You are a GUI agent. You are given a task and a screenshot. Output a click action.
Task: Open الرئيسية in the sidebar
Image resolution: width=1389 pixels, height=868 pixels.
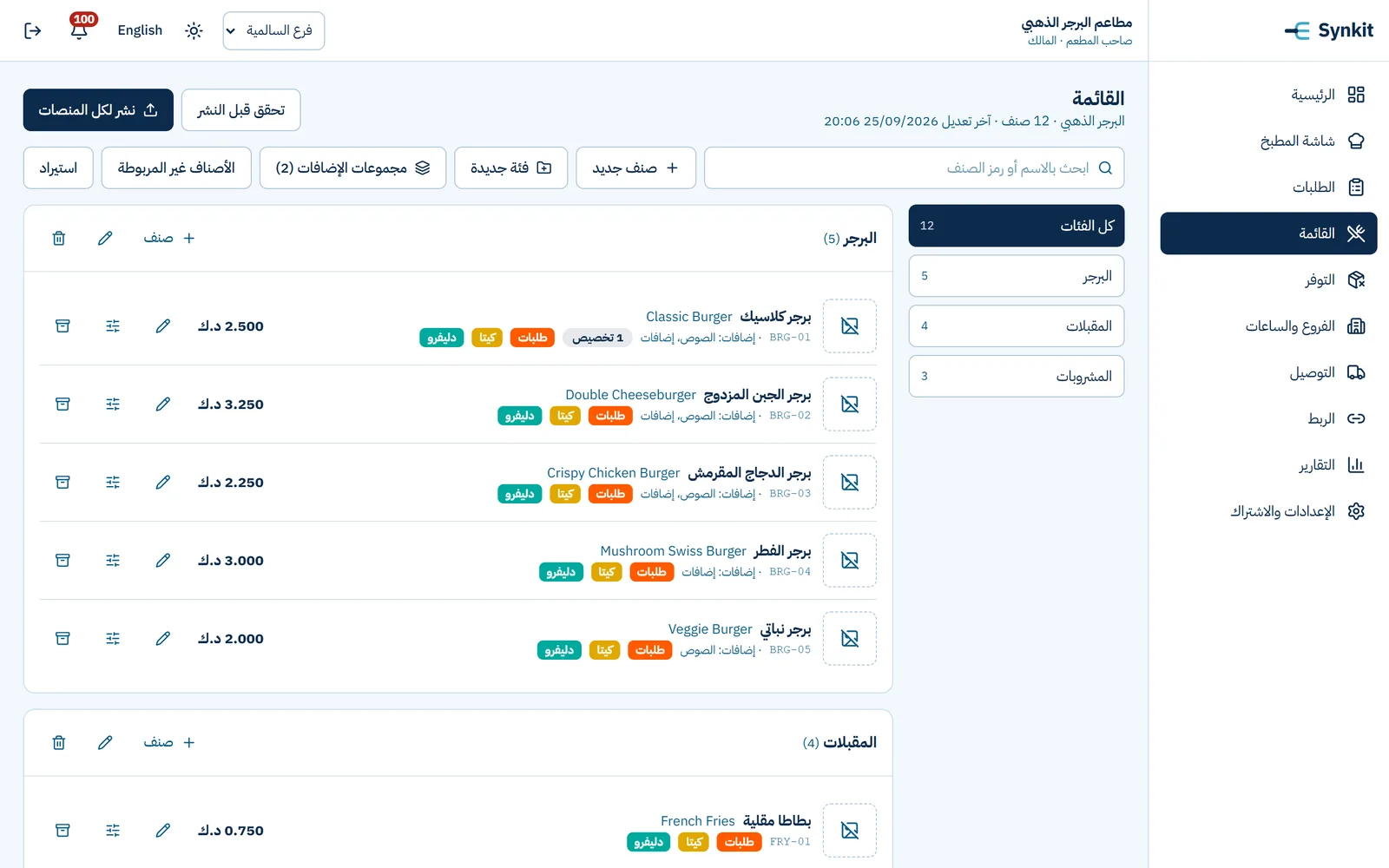(1268, 95)
